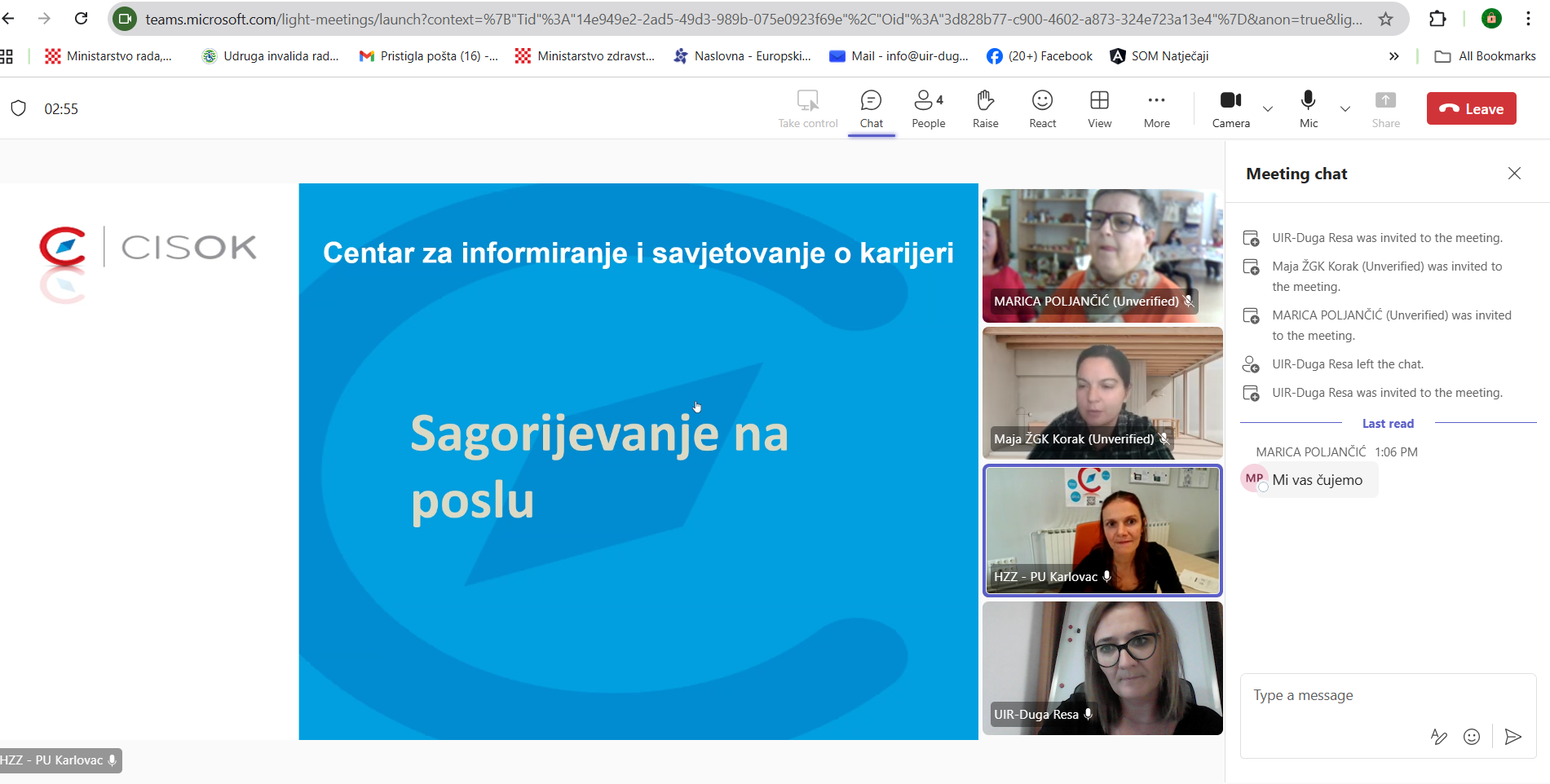Open the View layout options

click(x=1099, y=109)
